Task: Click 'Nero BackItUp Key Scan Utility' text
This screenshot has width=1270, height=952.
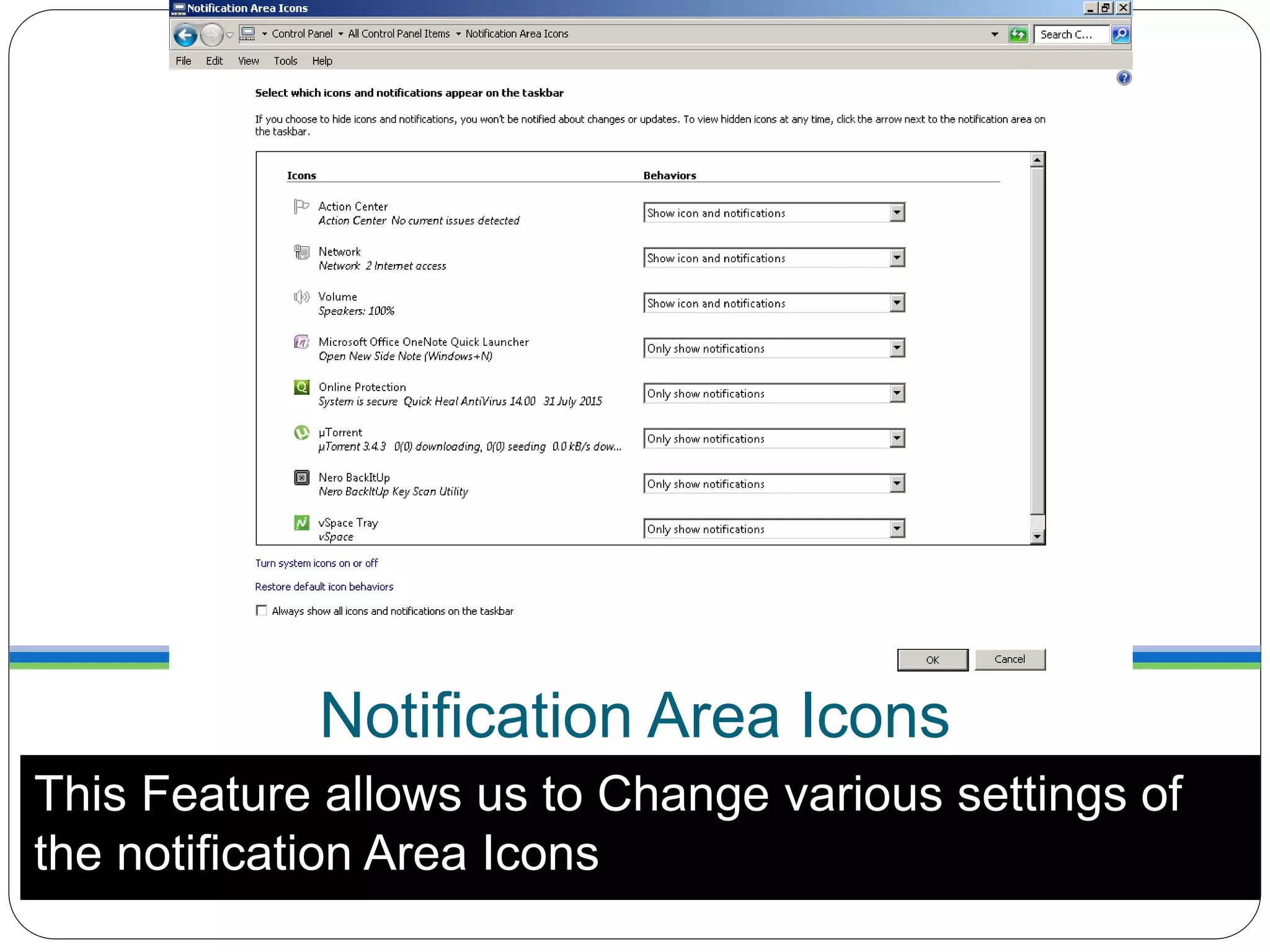Action: (393, 491)
